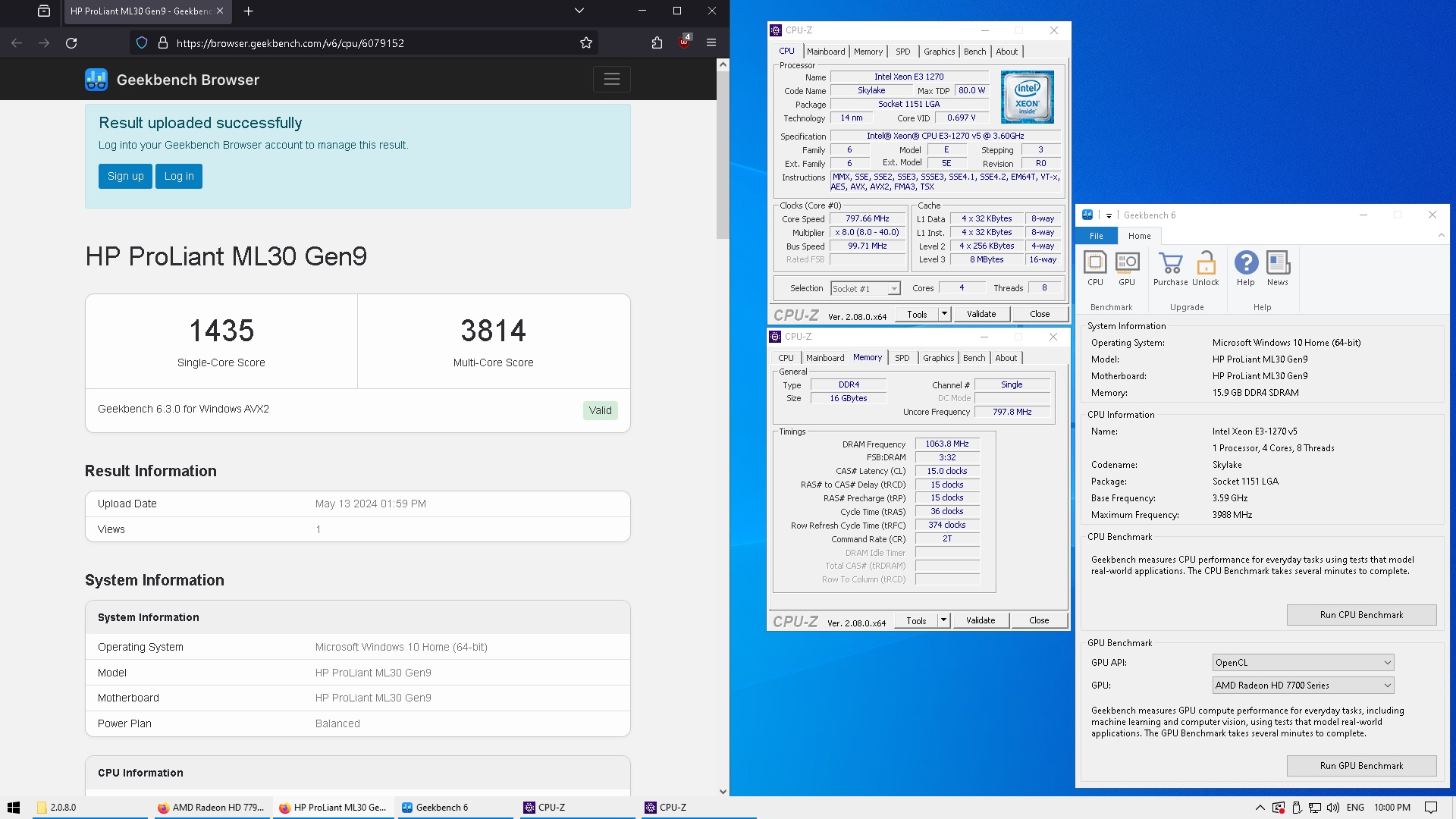
Task: View site security lock information
Action: point(162,42)
